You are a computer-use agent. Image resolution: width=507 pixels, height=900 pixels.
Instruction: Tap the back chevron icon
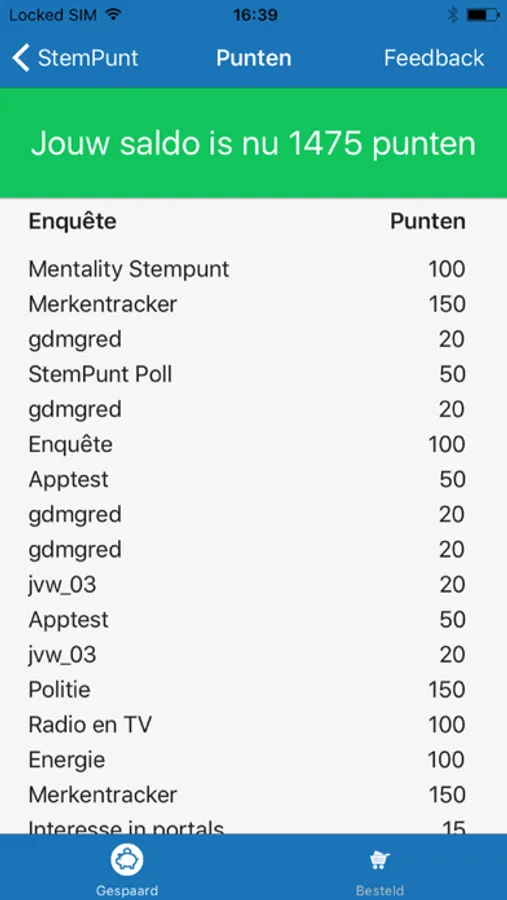21,58
